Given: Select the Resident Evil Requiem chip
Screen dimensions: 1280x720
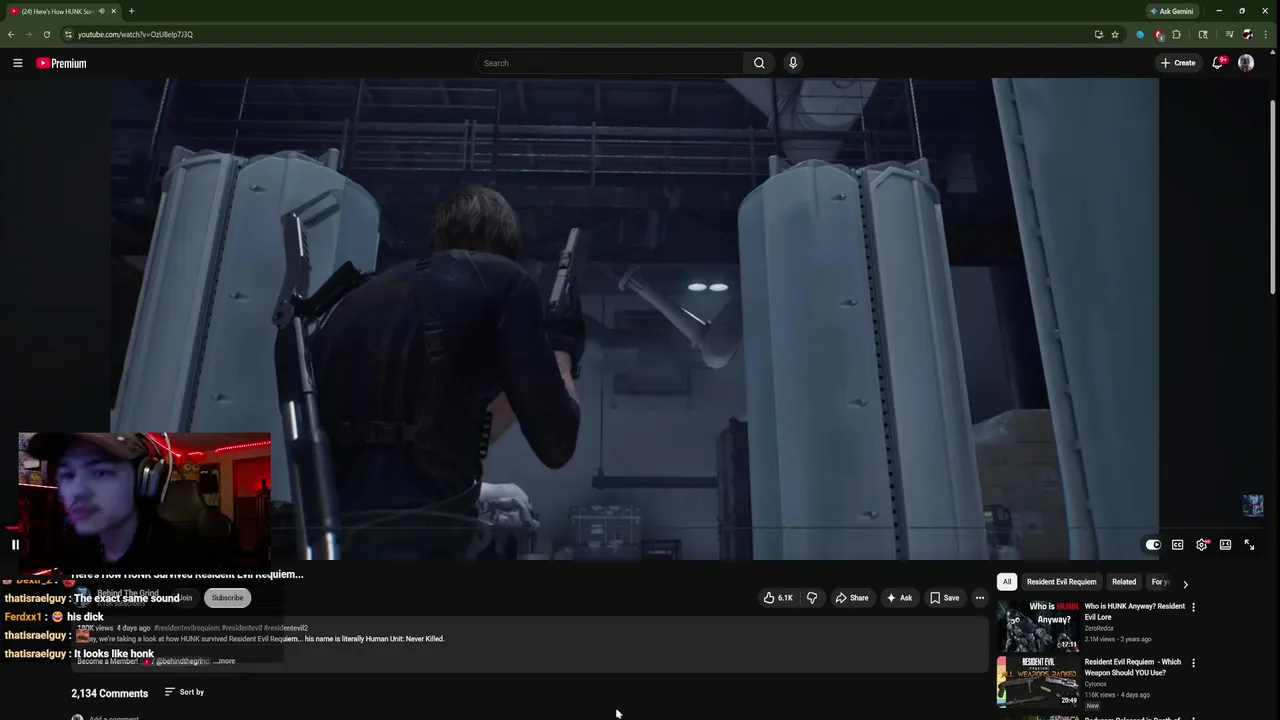Looking at the screenshot, I should click(x=1061, y=582).
